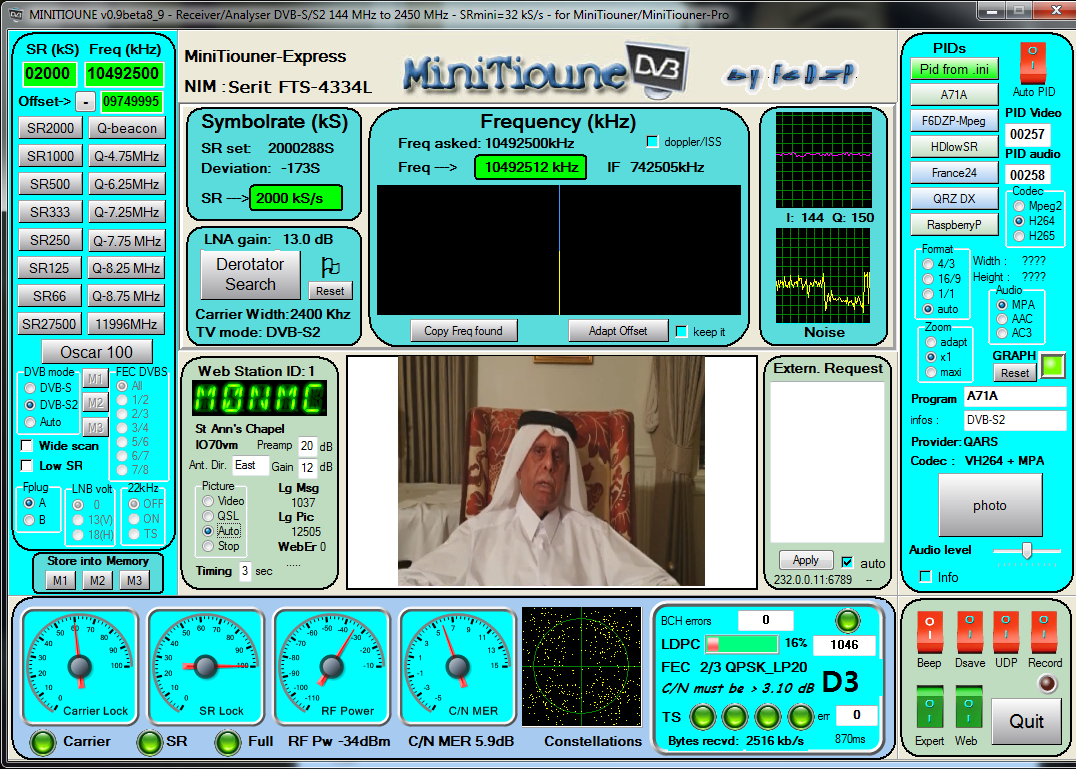The width and height of the screenshot is (1076, 772).
Task: Select Mpeg2 codec option
Action: 1019,206
